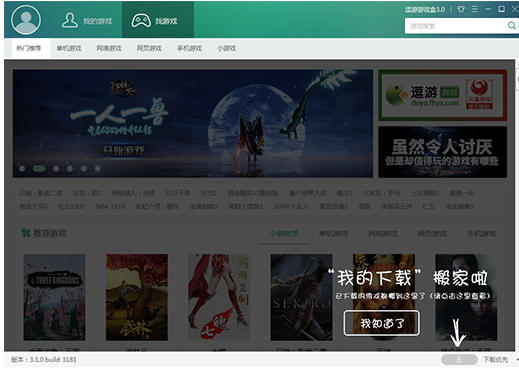Open the skin (shirt) icon in title bar
519x369 pixels.
(461, 9)
